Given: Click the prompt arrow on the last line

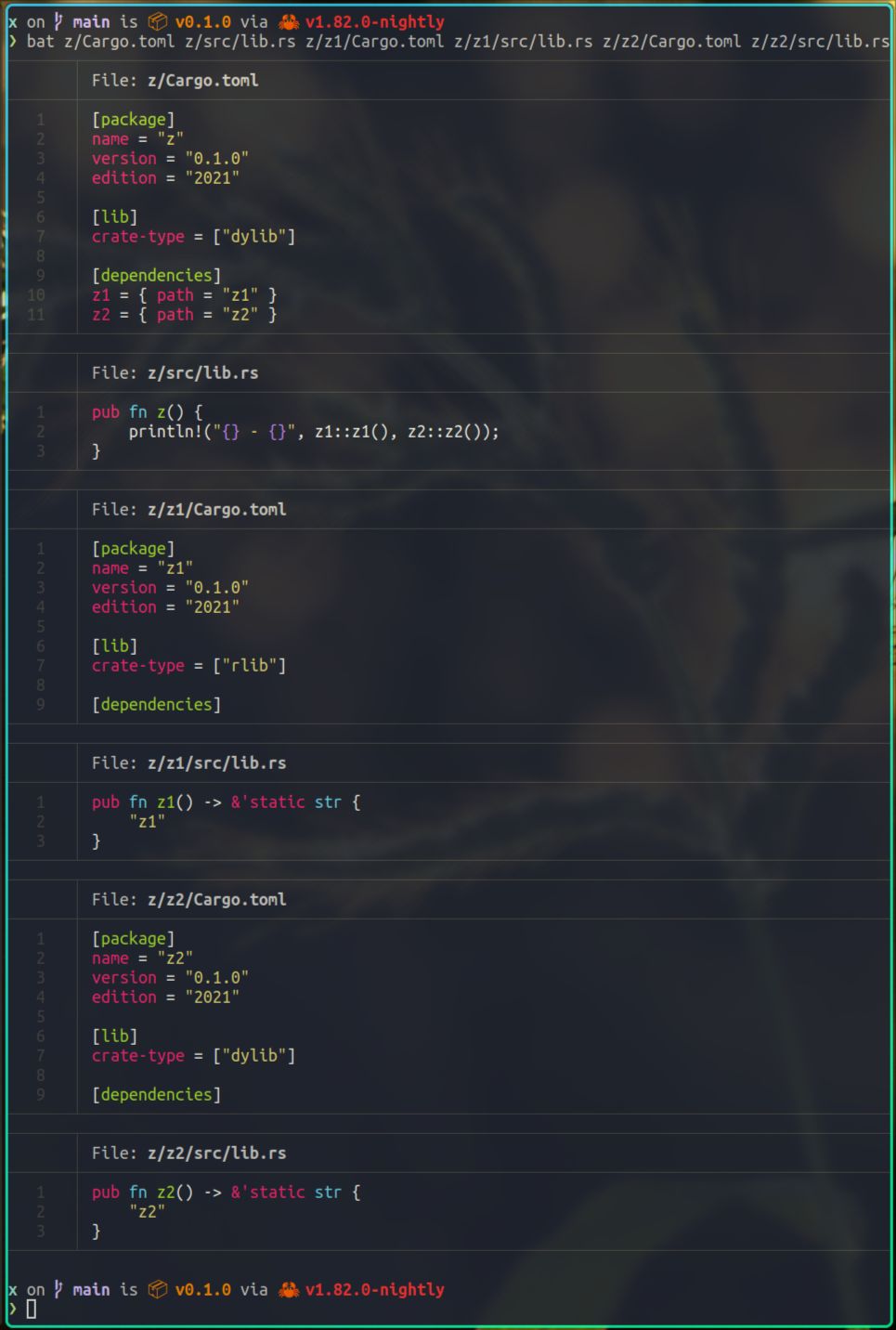Looking at the screenshot, I should (x=13, y=1309).
